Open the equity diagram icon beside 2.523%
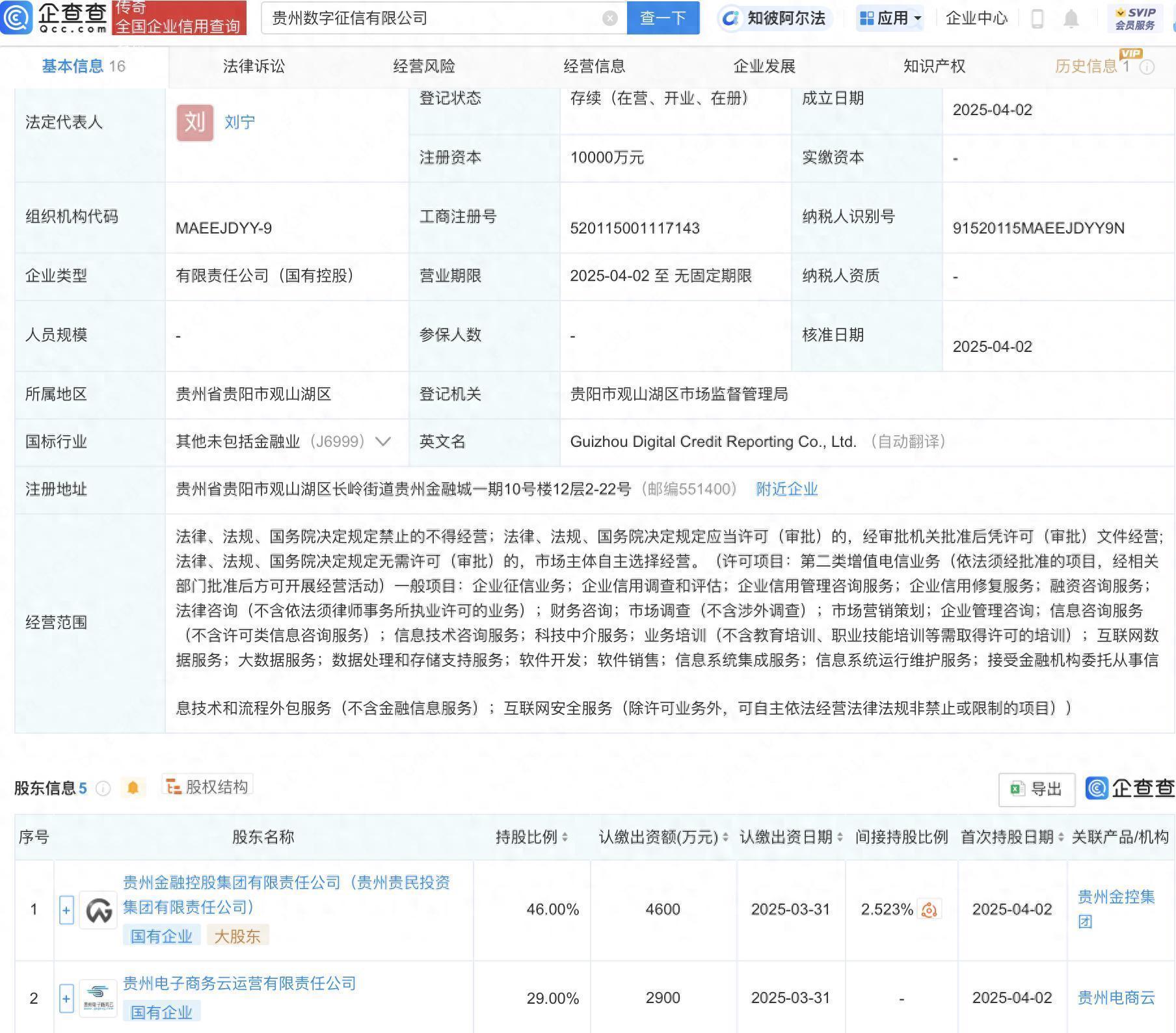1176x1033 pixels. (929, 909)
